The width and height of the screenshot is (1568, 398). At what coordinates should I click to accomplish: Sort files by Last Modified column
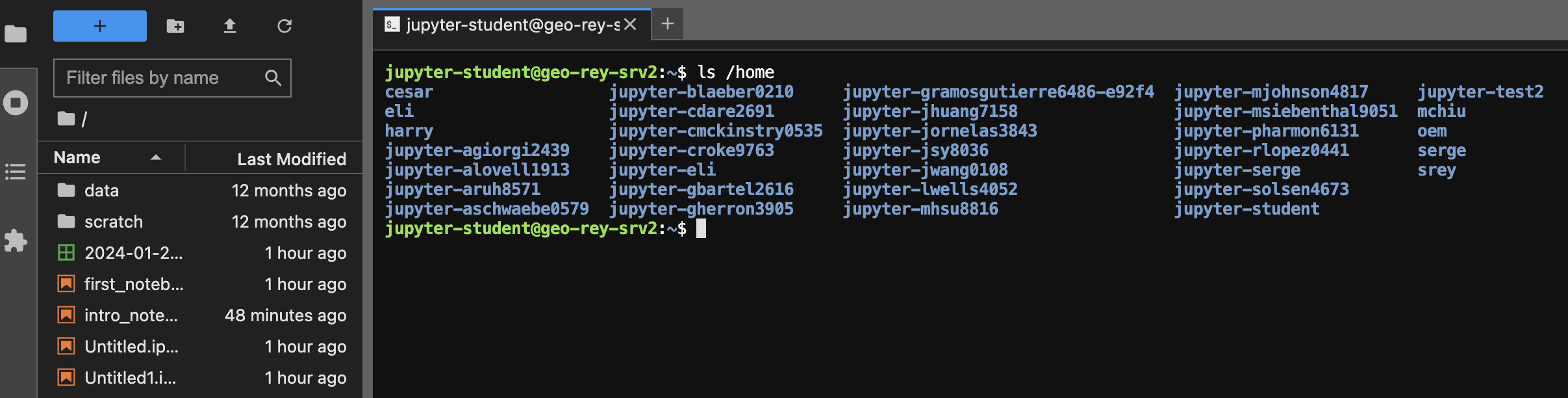[291, 159]
